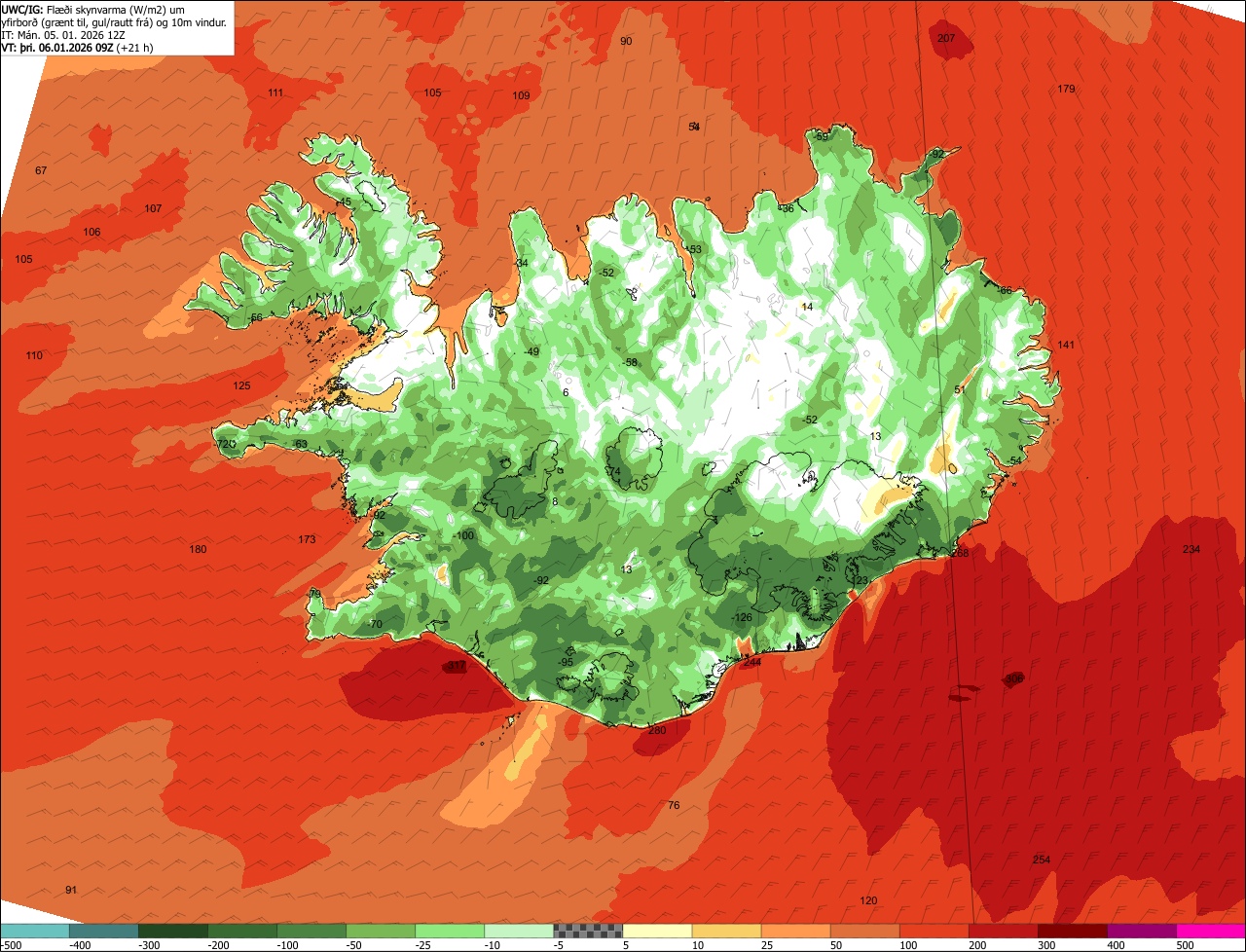
Task: Click the value -100 in southwest Iceland
Action: pyautogui.click(x=463, y=535)
